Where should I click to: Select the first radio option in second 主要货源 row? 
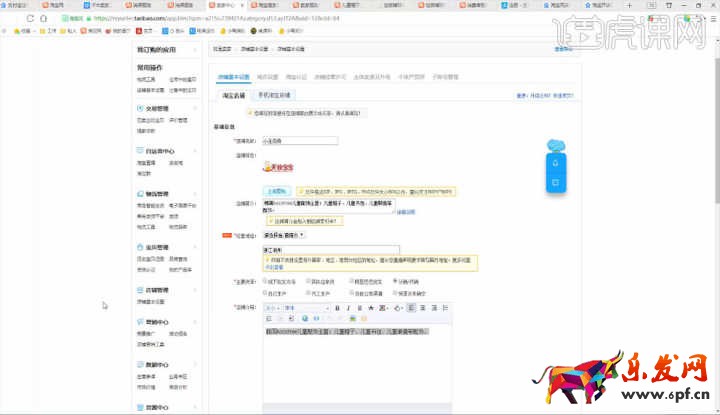click(x=266, y=292)
